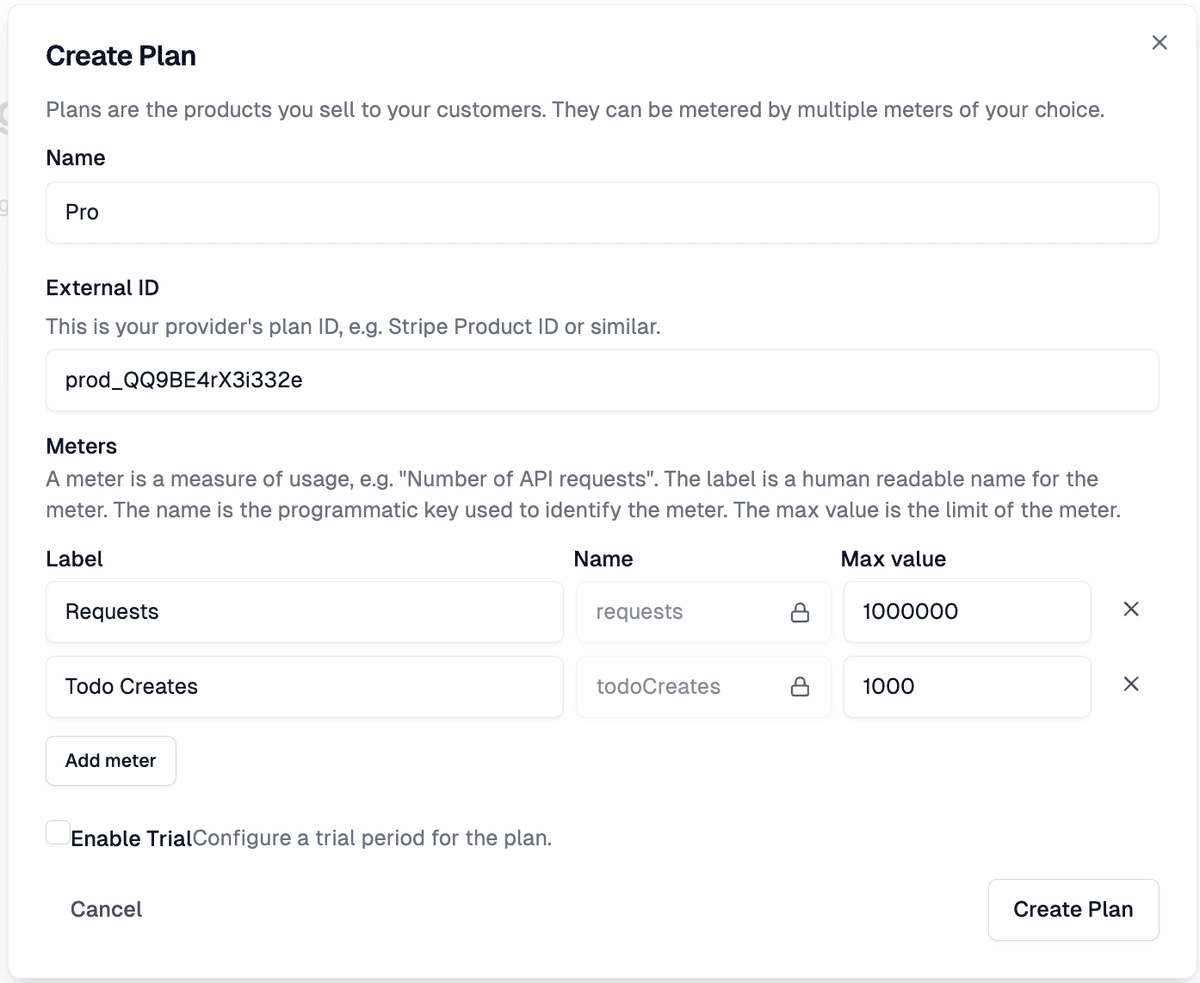The height and width of the screenshot is (983, 1200).
Task: Enable Trial for the plan
Action: pyautogui.click(x=57, y=831)
